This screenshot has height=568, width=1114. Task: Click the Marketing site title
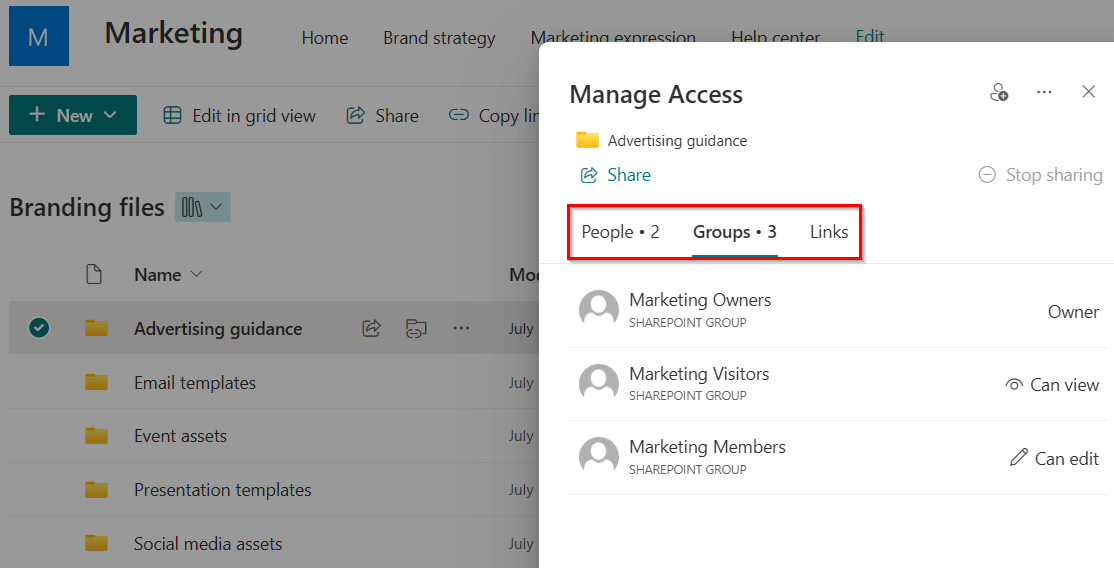coord(174,33)
